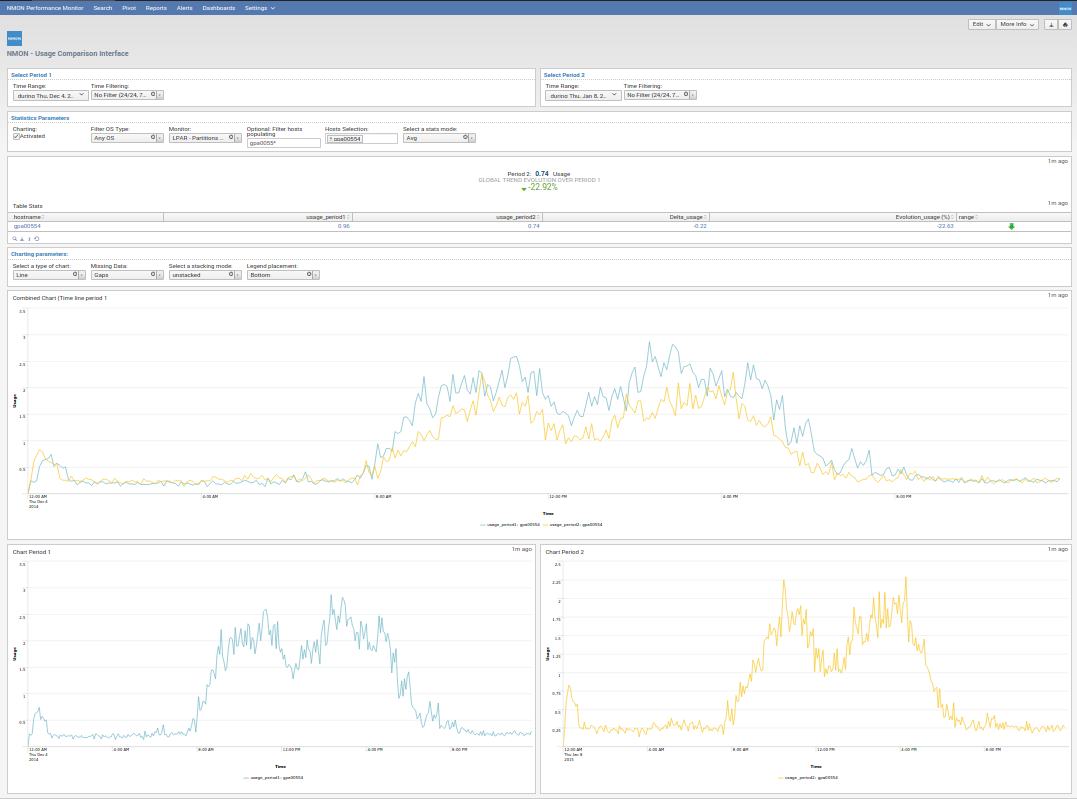The image size is (1077, 799).
Task: Toggle the Charting Activated checkbox
Action: (16, 136)
